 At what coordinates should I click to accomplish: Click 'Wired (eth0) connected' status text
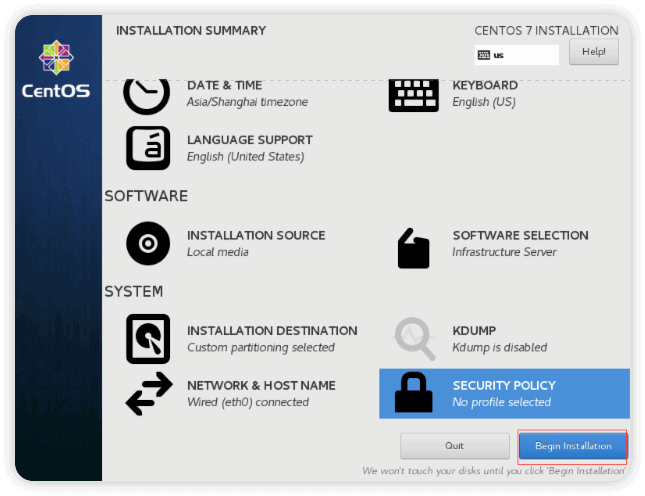point(248,402)
